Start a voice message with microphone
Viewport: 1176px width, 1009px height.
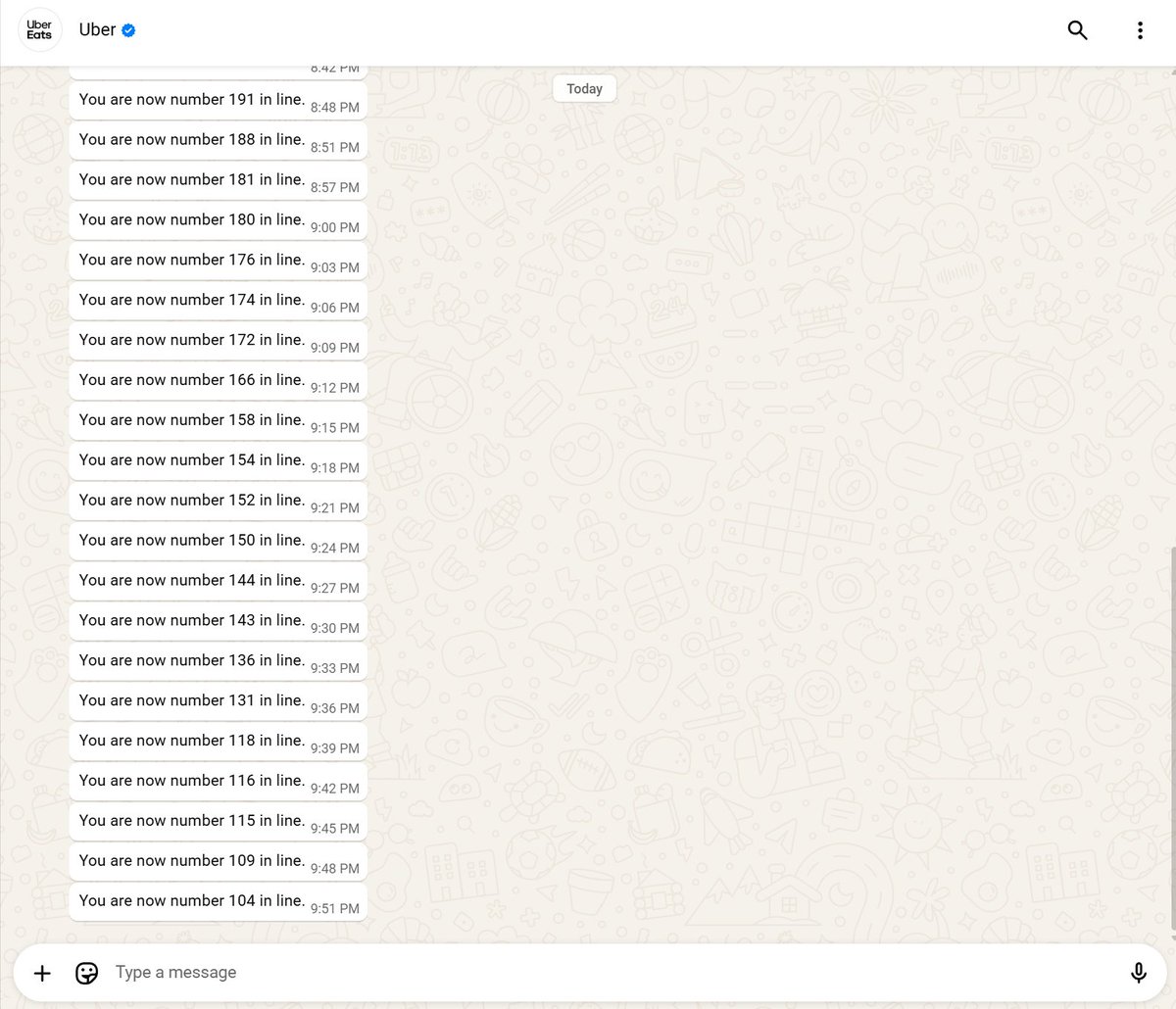tap(1138, 973)
